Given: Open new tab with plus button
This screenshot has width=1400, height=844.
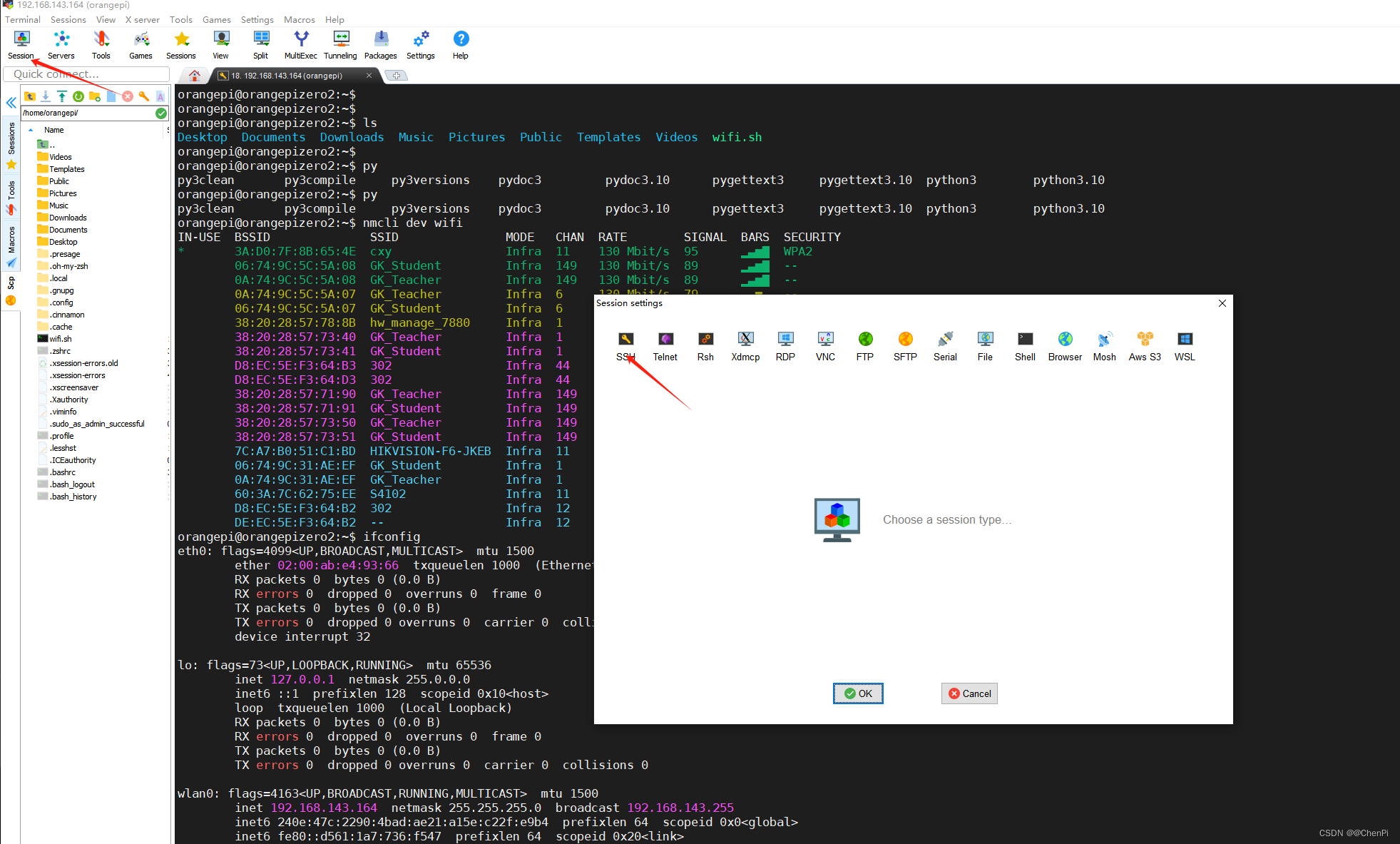Looking at the screenshot, I should coord(396,75).
